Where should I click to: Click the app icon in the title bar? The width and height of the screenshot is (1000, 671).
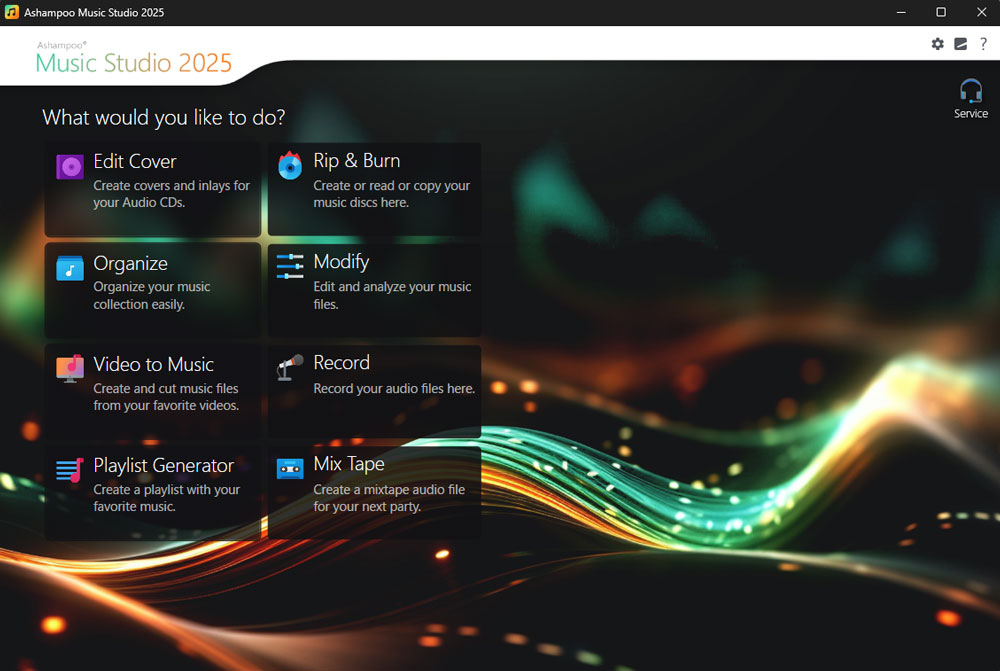pos(11,12)
